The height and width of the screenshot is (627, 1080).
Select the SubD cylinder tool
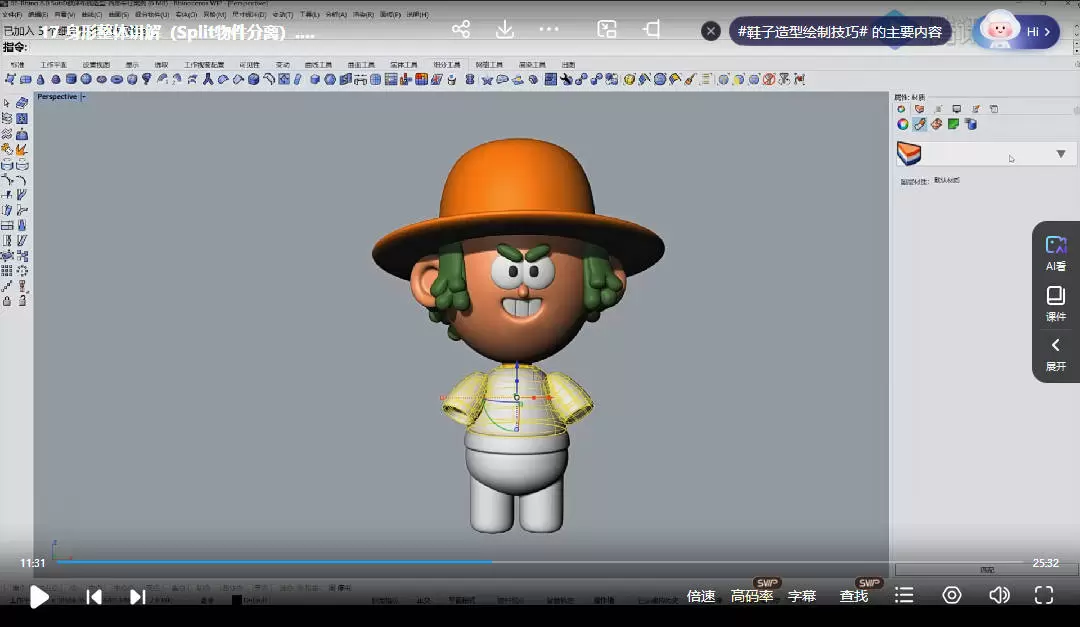click(x=71, y=79)
